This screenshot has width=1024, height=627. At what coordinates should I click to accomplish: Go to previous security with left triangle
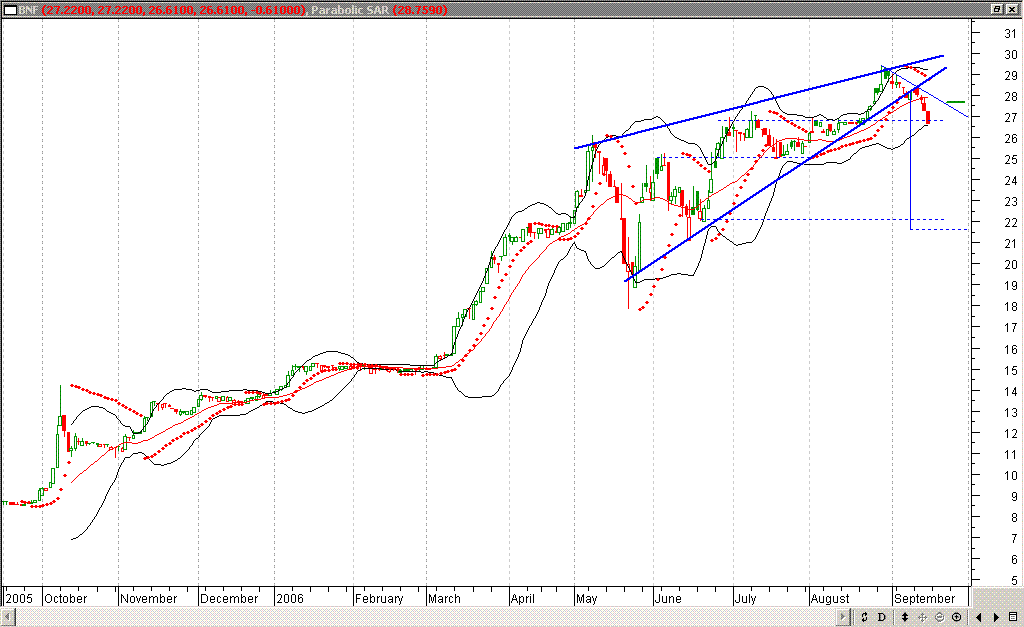pyautogui.click(x=979, y=617)
